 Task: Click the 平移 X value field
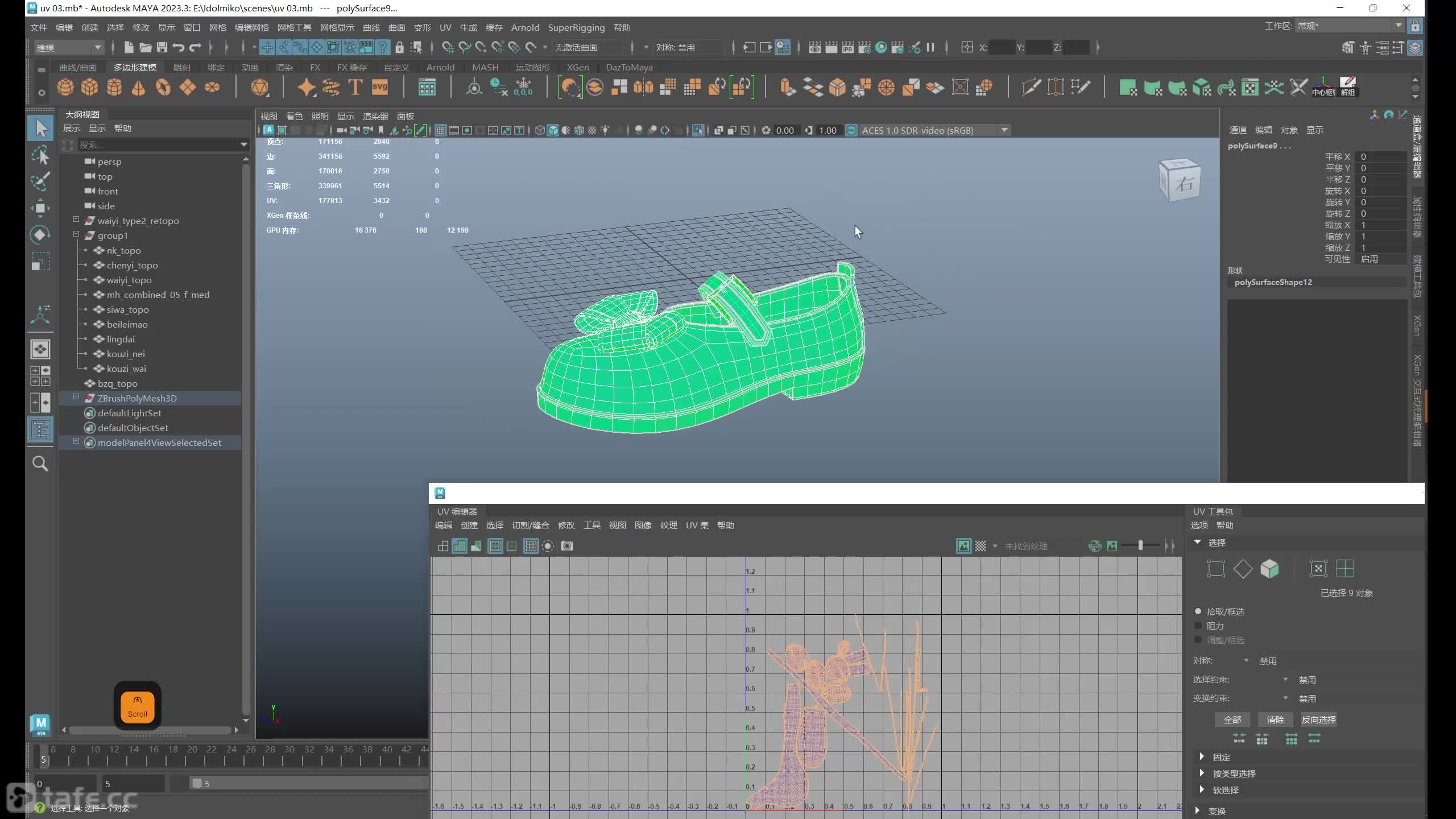1380,156
